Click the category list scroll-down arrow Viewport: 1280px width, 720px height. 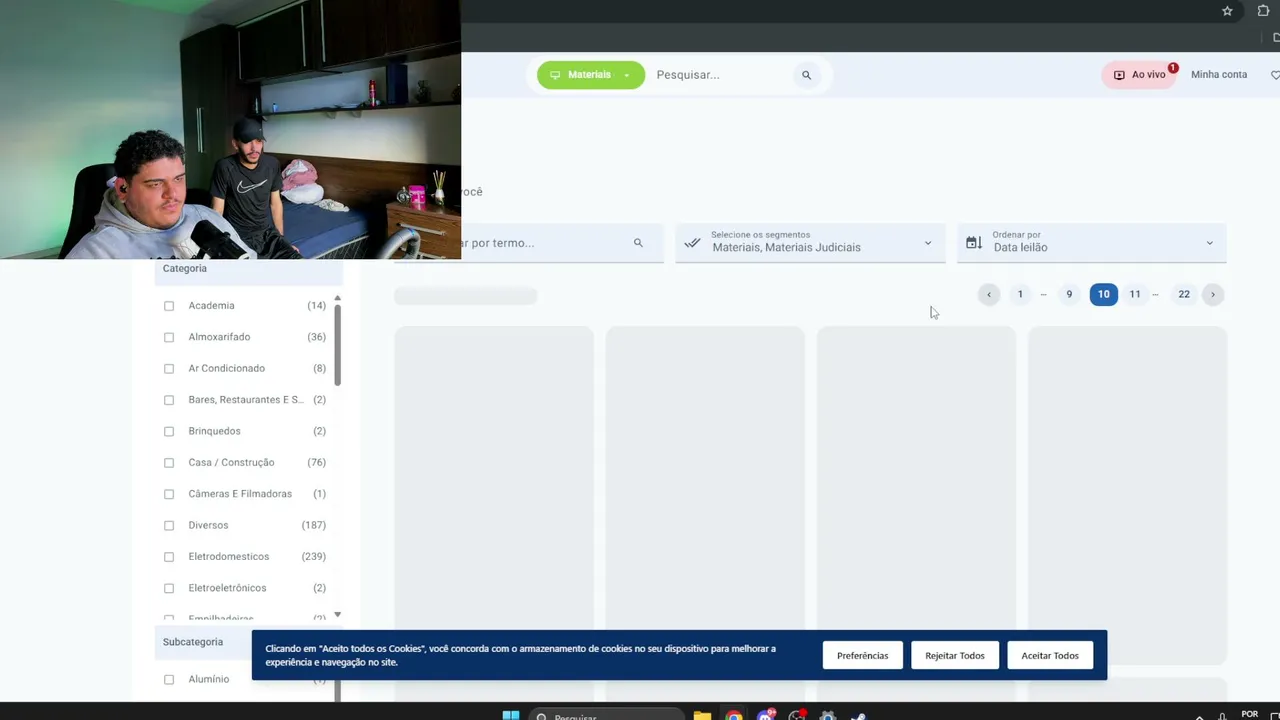pyautogui.click(x=337, y=614)
